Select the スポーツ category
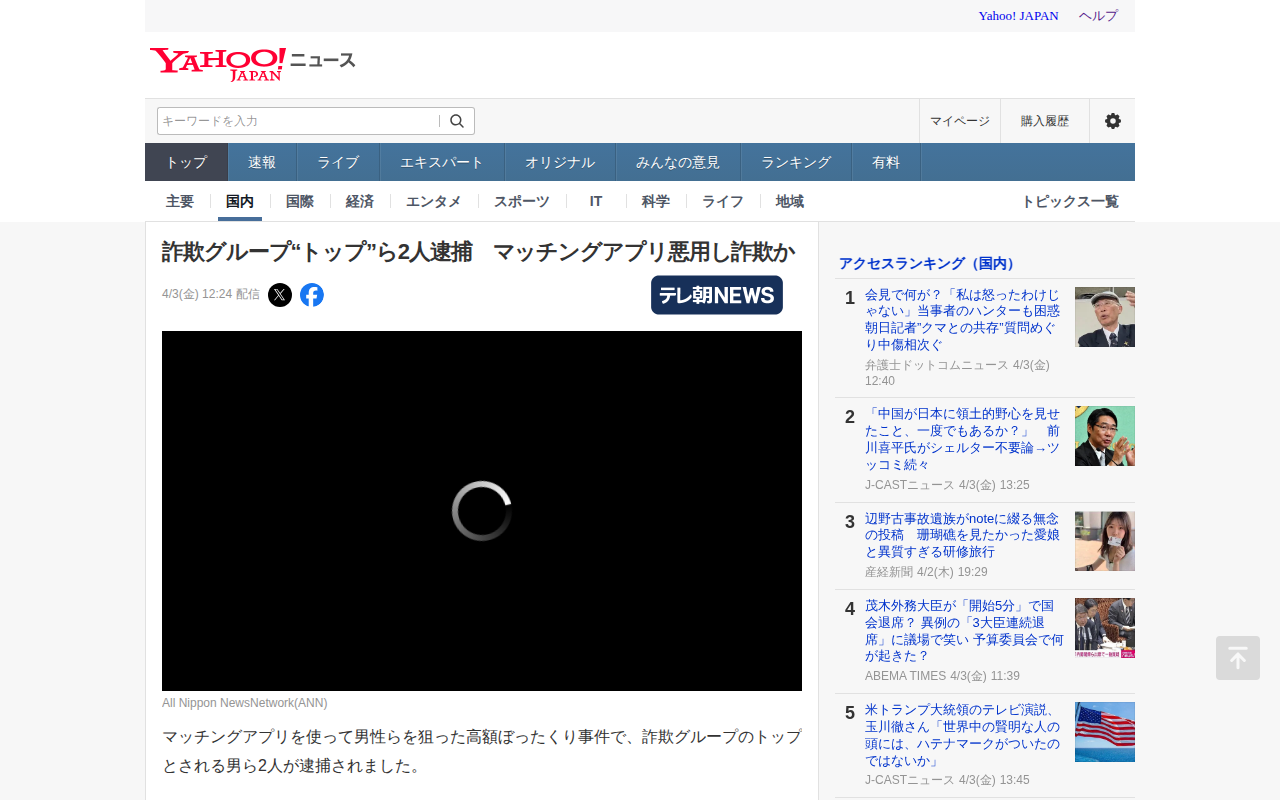 coord(521,201)
